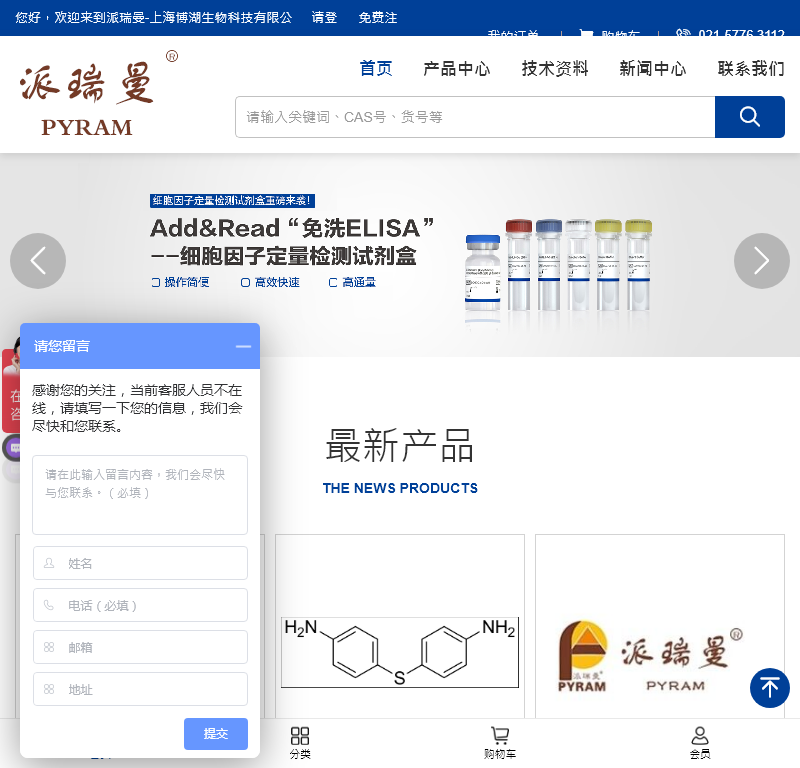This screenshot has height=768, width=800.
Task: Open the 会员 member tab
Action: (700, 743)
